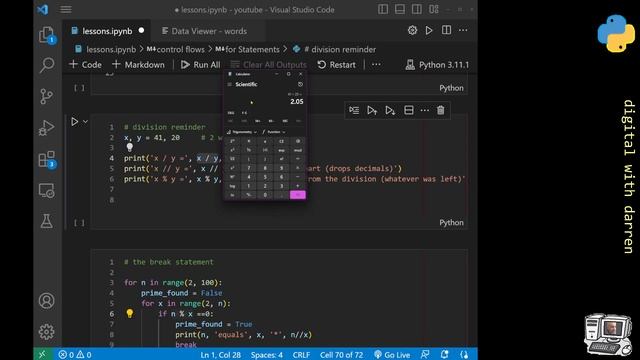Open the Testing flask view
640x360 pixels.
click(x=47, y=221)
